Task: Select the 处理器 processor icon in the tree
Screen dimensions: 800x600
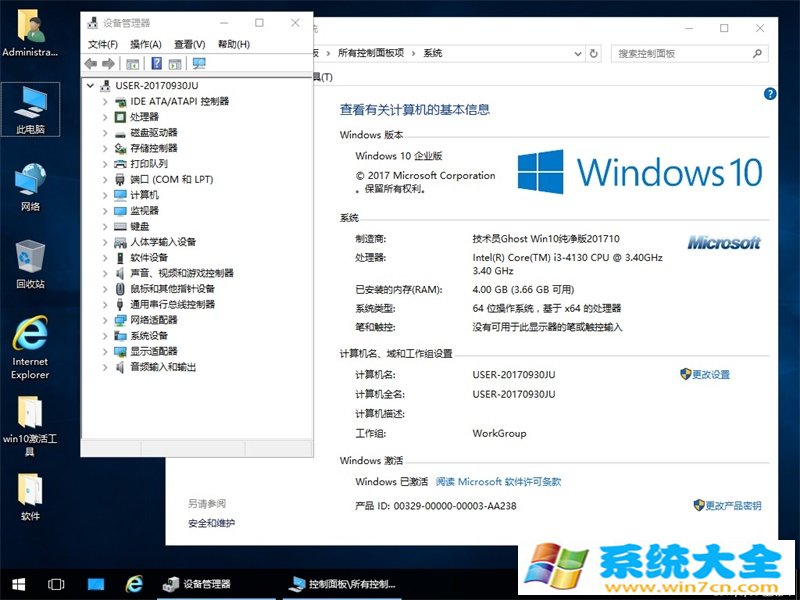Action: coord(120,117)
